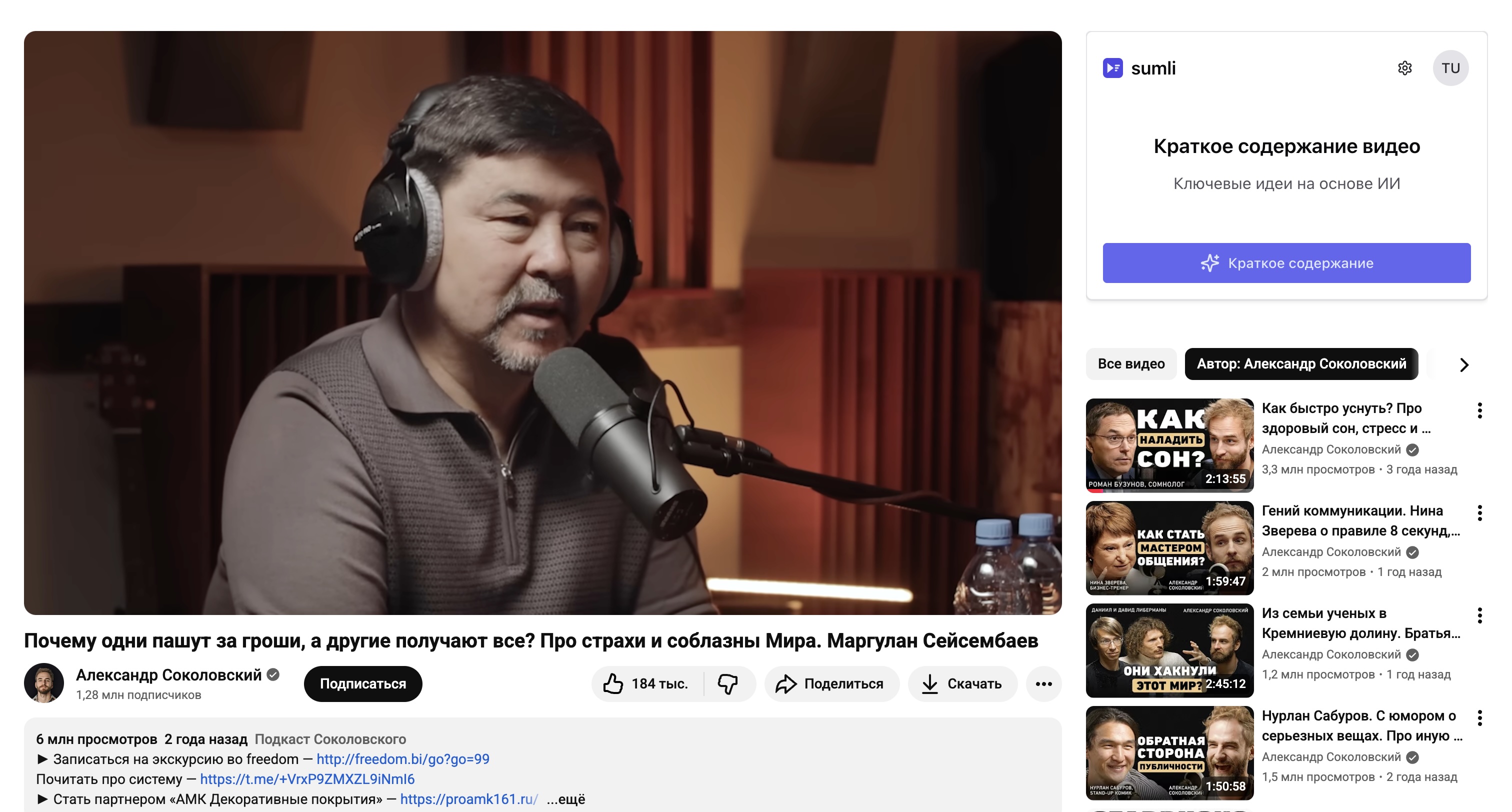Click Александр Соколовский channel avatar

[x=44, y=683]
